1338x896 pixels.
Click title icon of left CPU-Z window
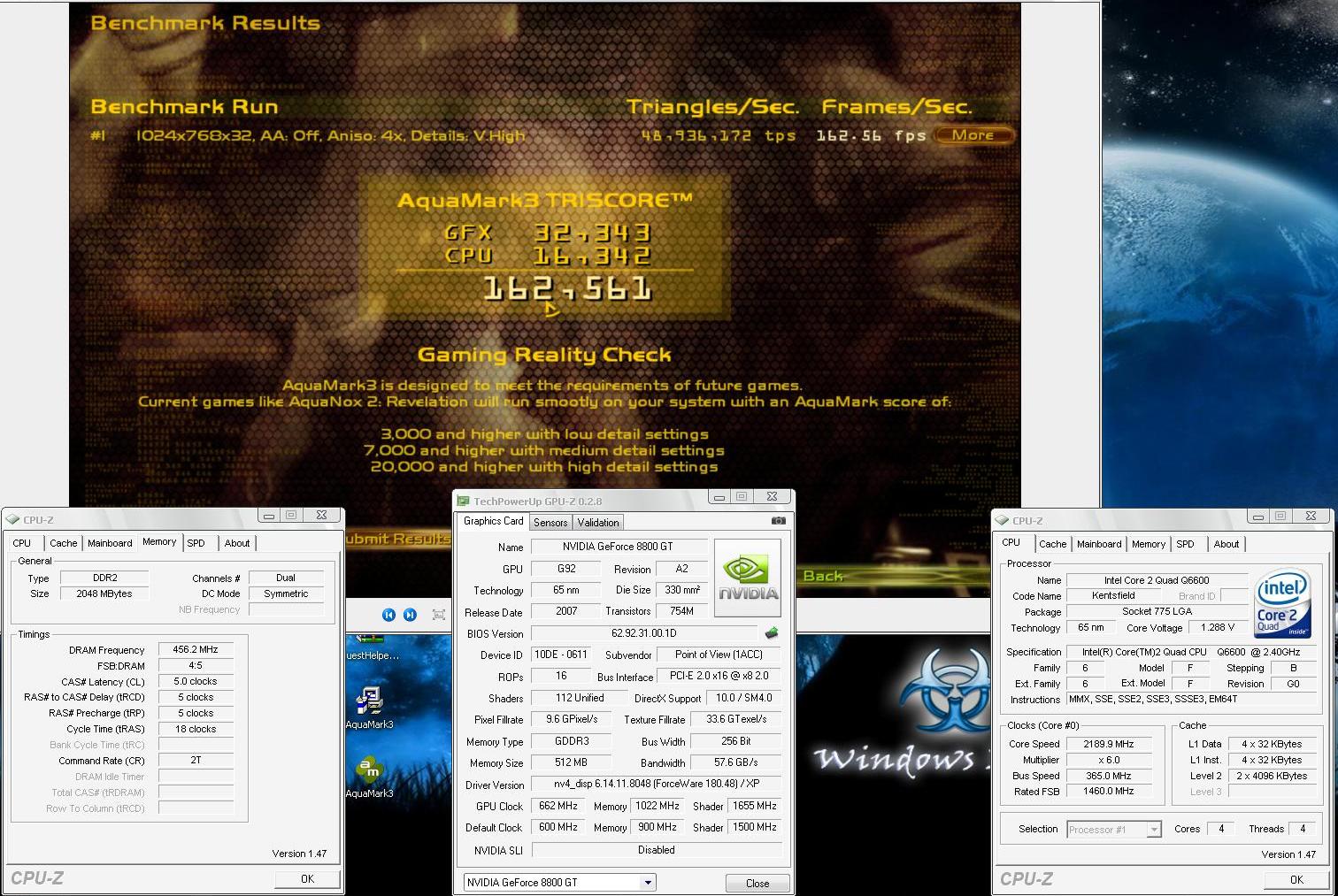point(12,520)
